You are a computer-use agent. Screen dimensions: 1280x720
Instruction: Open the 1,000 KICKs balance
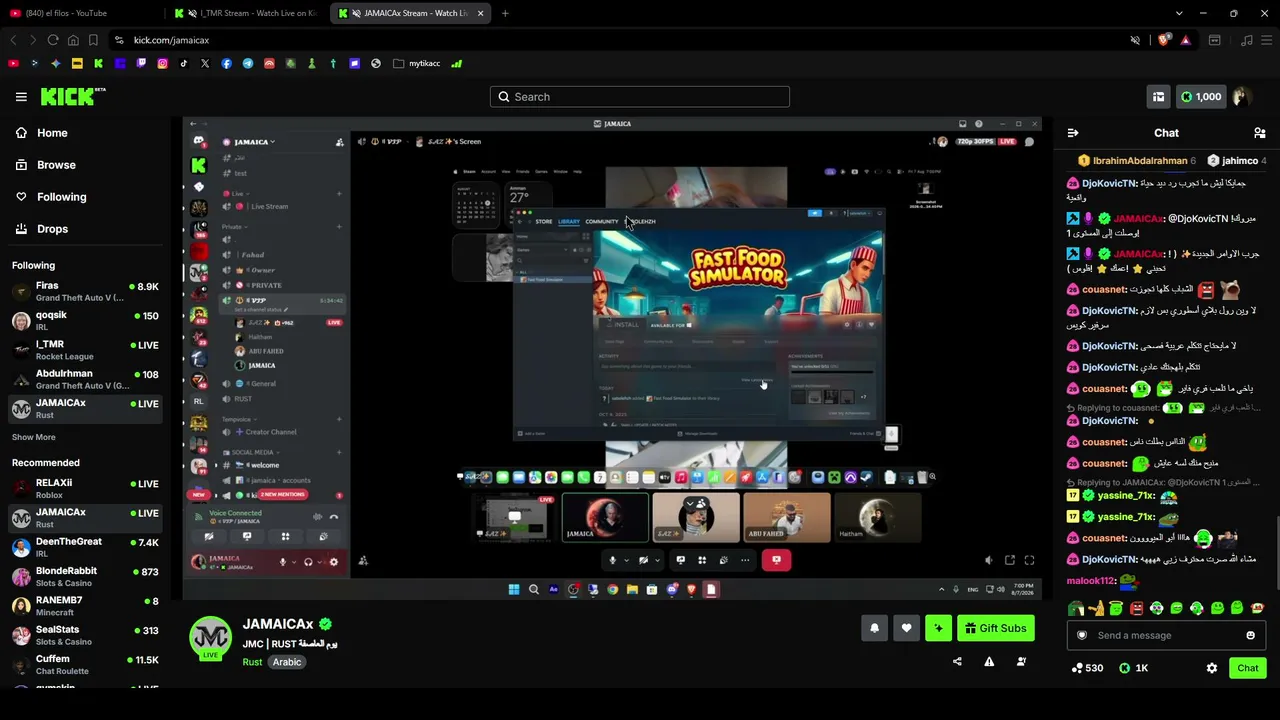pyautogui.click(x=1200, y=97)
